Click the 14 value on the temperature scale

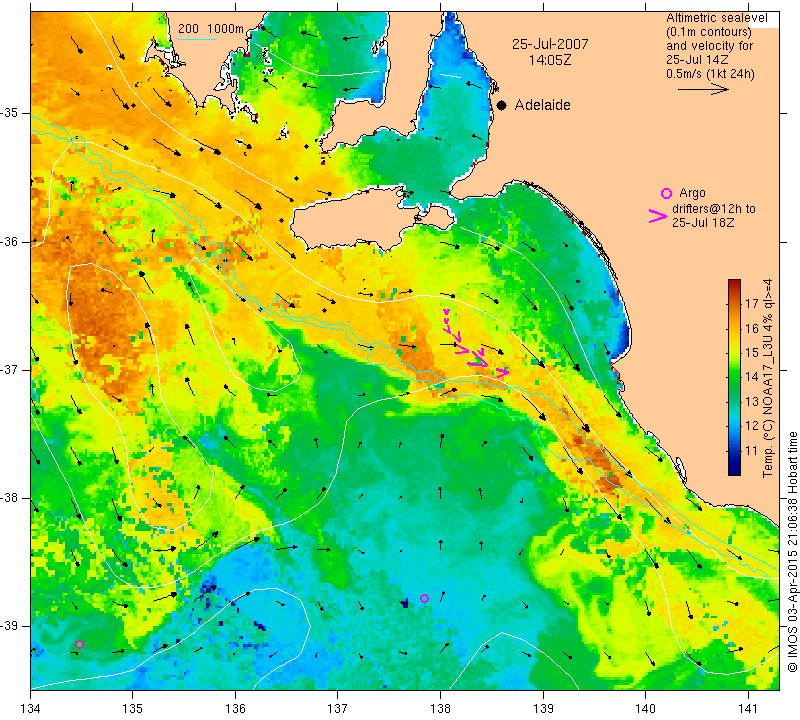[752, 377]
